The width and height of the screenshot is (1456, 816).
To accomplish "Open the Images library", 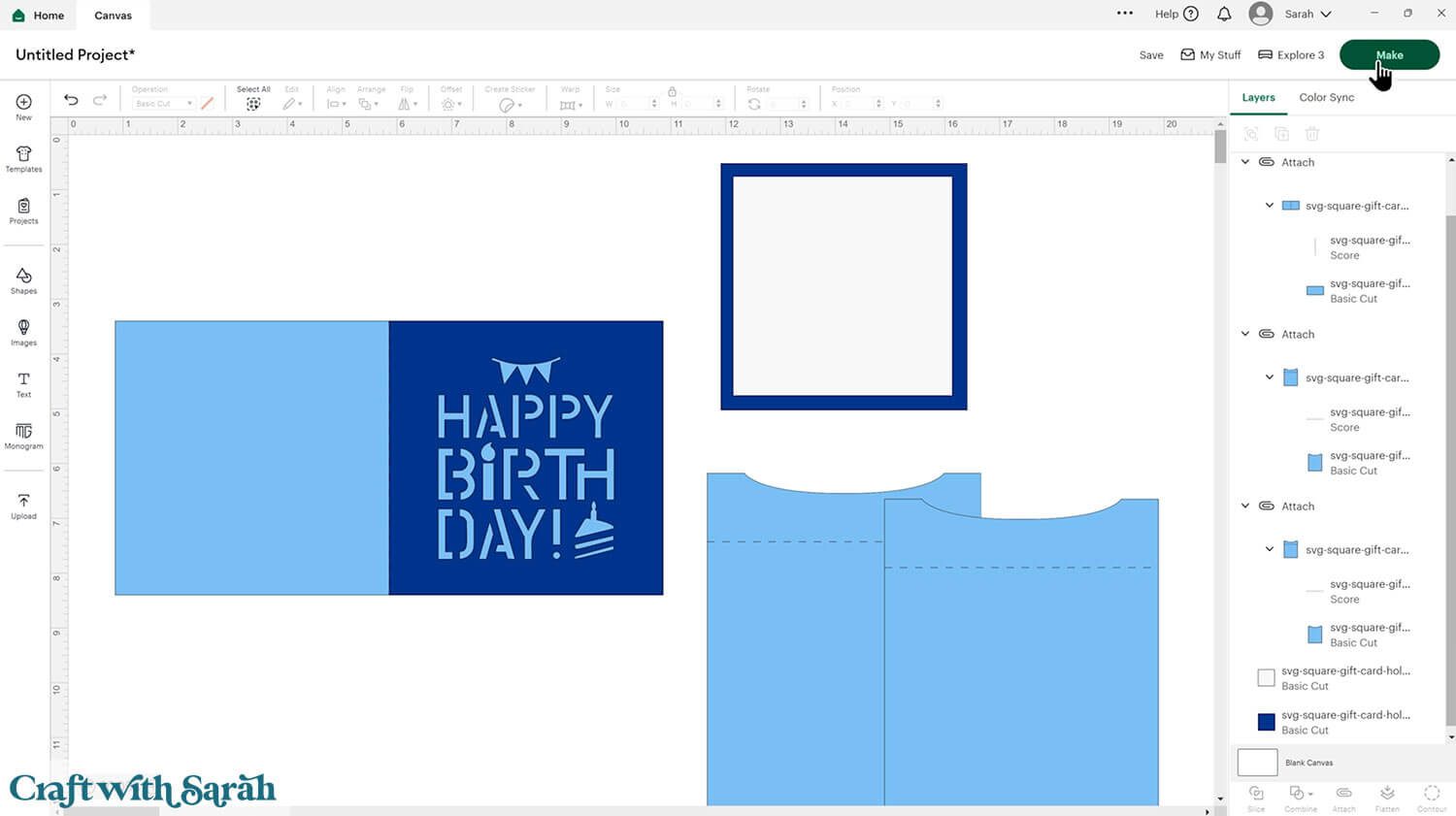I will 23,332.
